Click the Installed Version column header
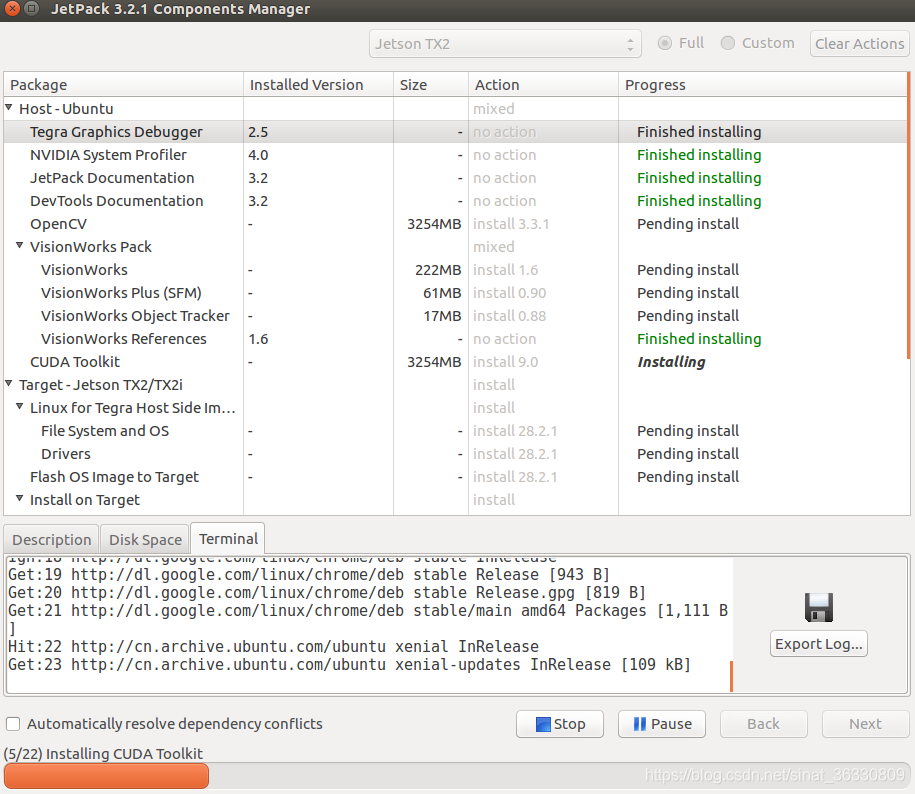The width and height of the screenshot is (915, 794). coord(319,85)
